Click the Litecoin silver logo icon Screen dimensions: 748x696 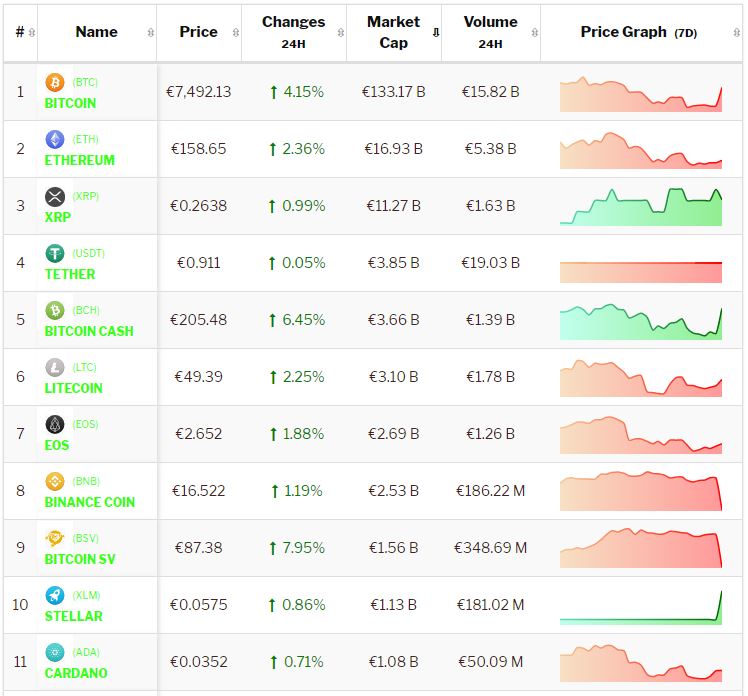[x=55, y=367]
